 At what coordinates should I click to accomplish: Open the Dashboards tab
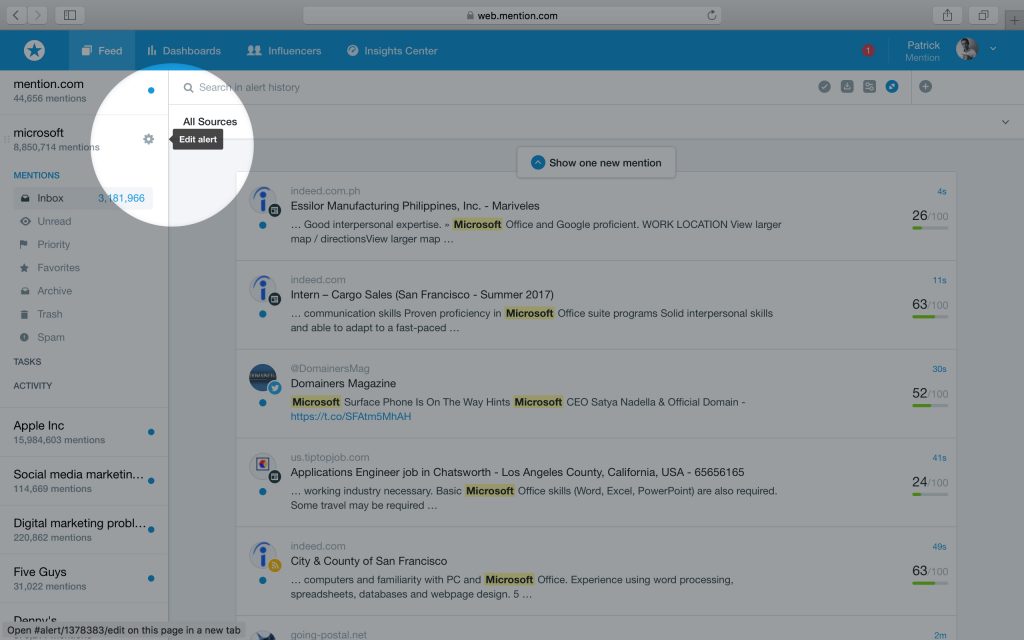click(184, 50)
